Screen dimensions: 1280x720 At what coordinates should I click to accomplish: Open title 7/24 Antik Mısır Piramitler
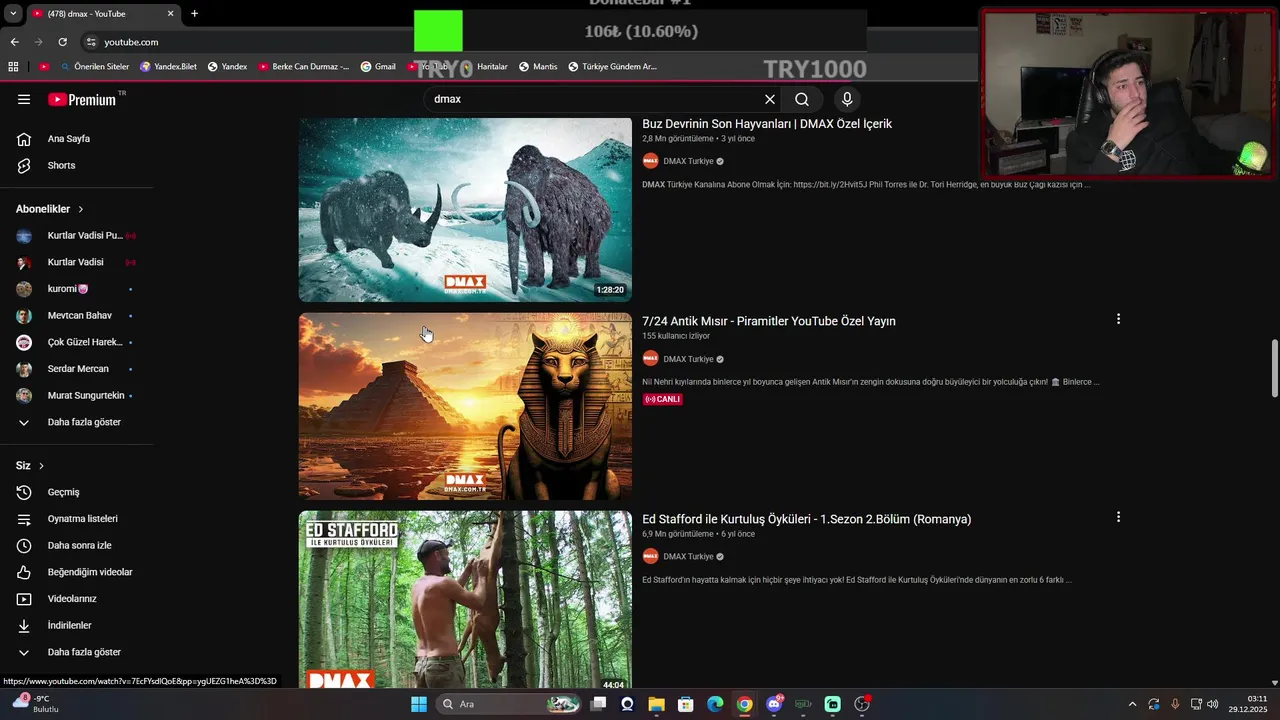[x=769, y=321]
